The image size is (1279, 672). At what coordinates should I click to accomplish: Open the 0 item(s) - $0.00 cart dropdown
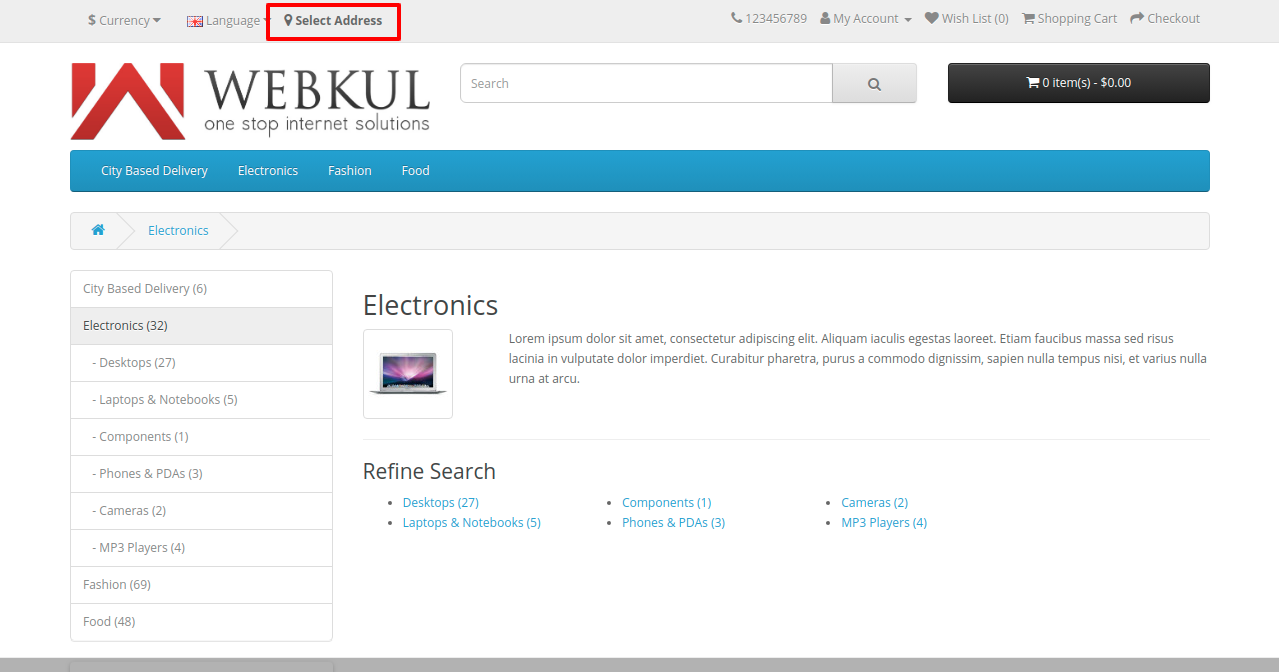[x=1079, y=83]
